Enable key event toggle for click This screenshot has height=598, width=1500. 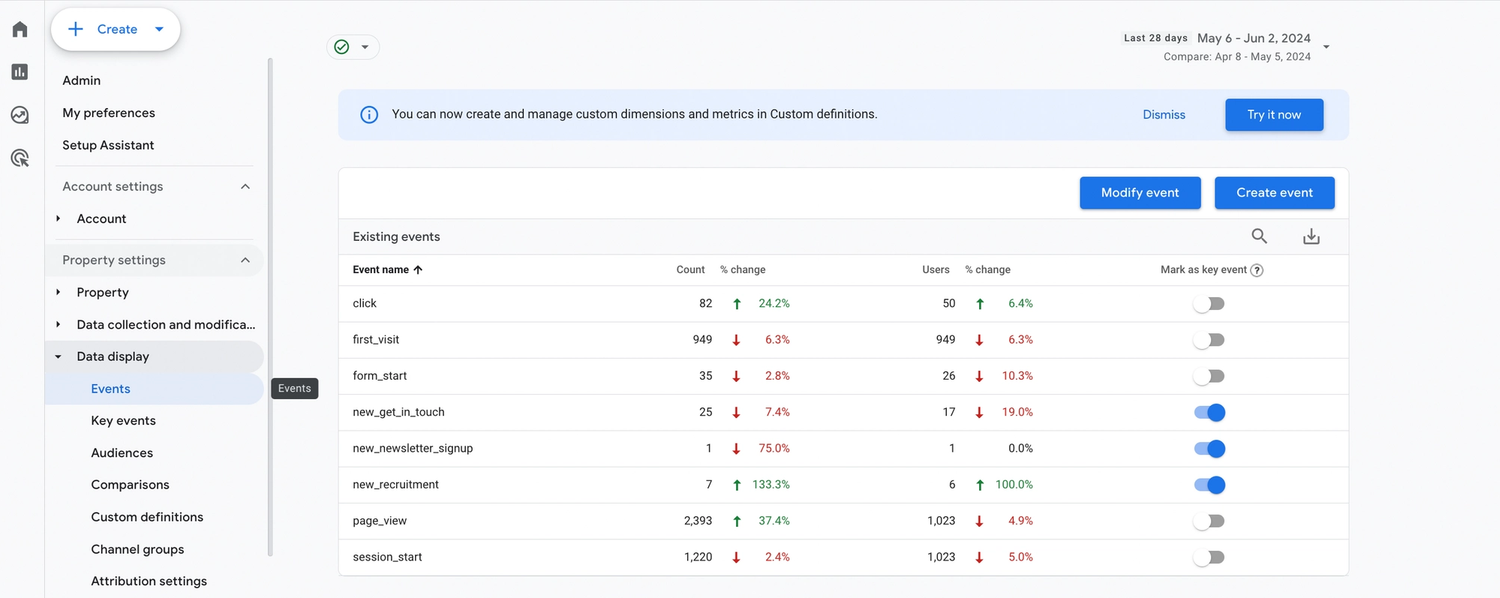(x=1209, y=304)
